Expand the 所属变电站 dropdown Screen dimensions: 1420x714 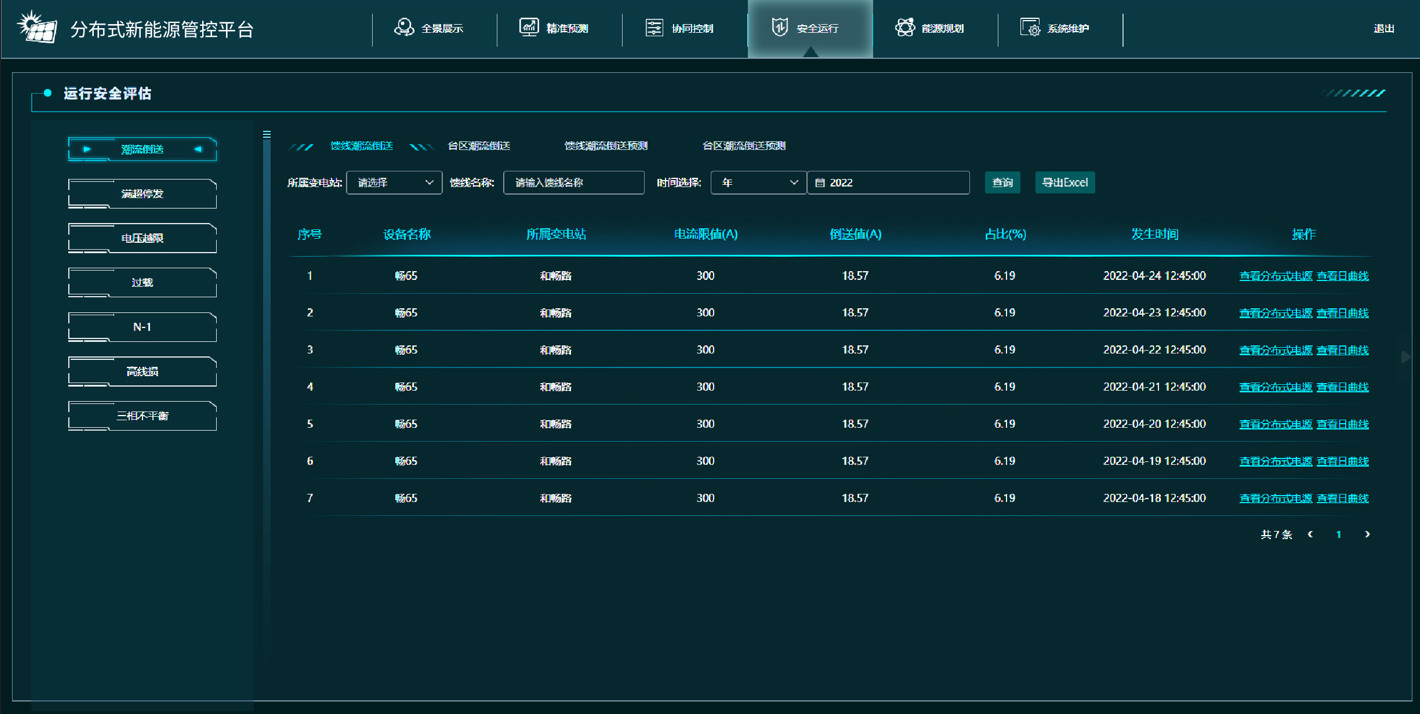(x=394, y=183)
